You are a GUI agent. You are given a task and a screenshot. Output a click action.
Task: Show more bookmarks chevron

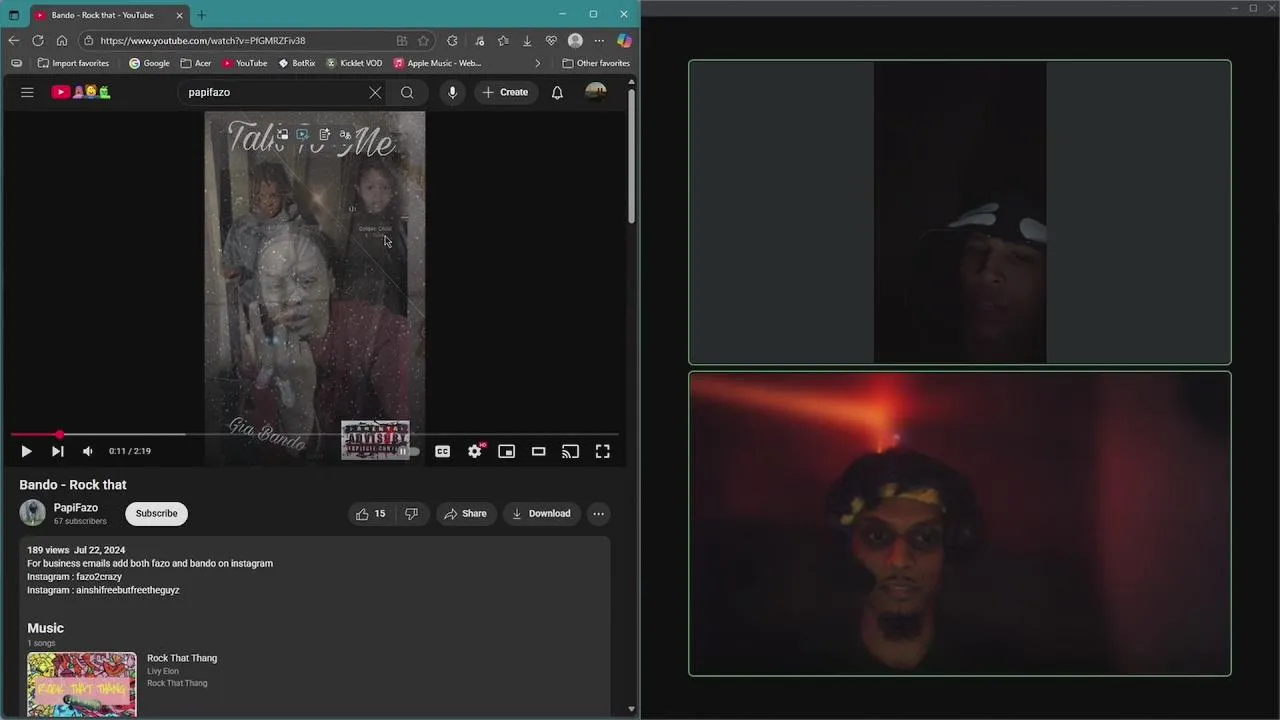(538, 63)
